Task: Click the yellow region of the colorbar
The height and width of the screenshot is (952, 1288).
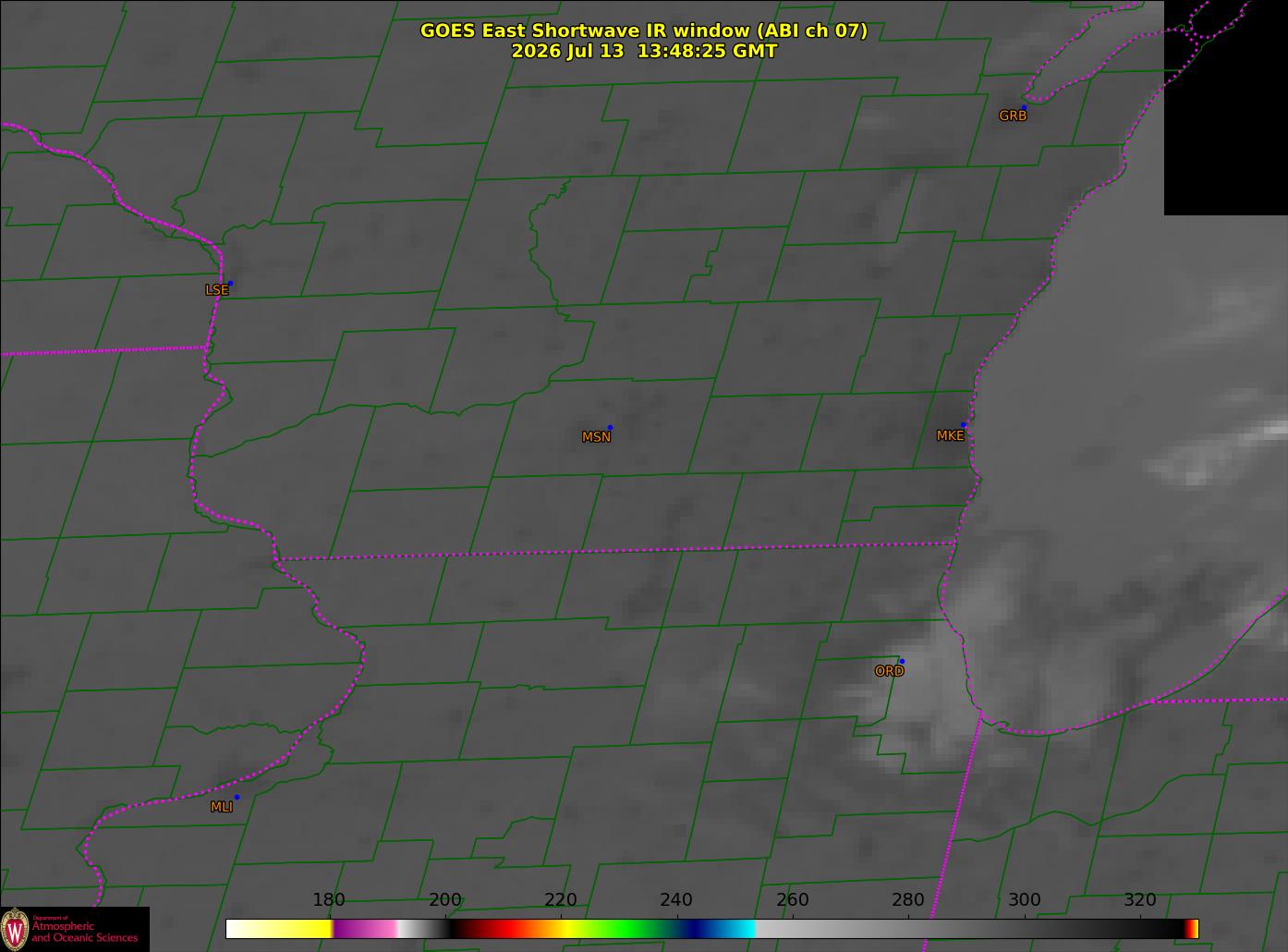Action: pos(279,928)
